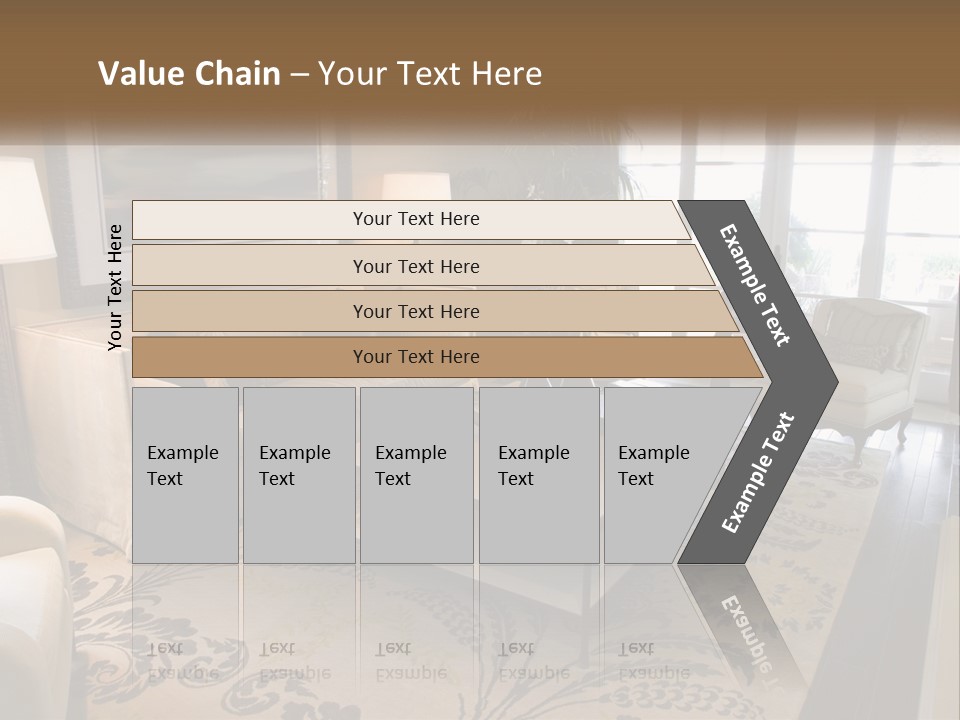
Task: Select the fourth gray "Example Text" box
Action: point(538,474)
